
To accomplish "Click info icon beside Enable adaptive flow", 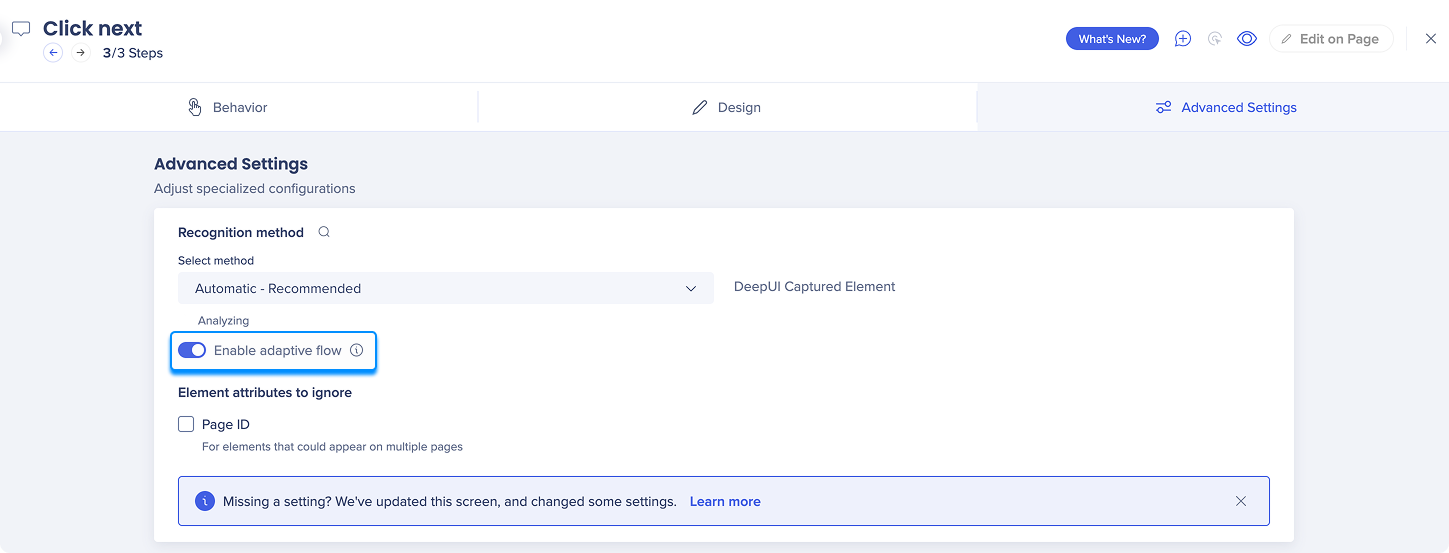I will coord(357,351).
